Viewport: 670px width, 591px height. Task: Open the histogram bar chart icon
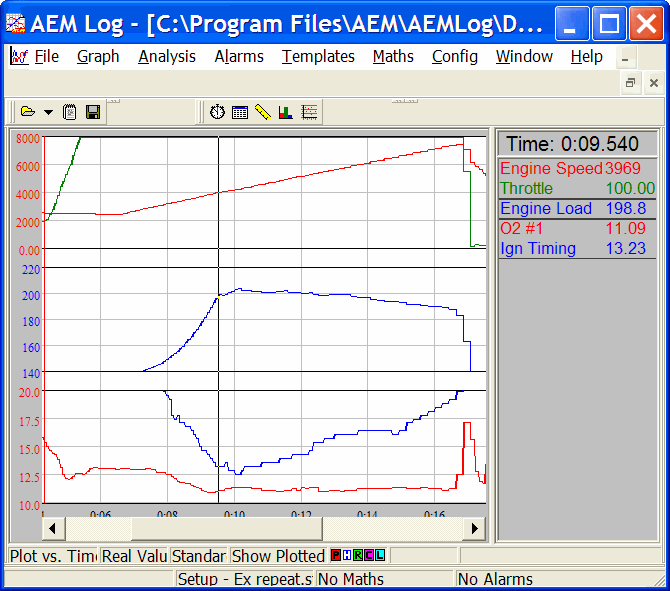coord(285,112)
